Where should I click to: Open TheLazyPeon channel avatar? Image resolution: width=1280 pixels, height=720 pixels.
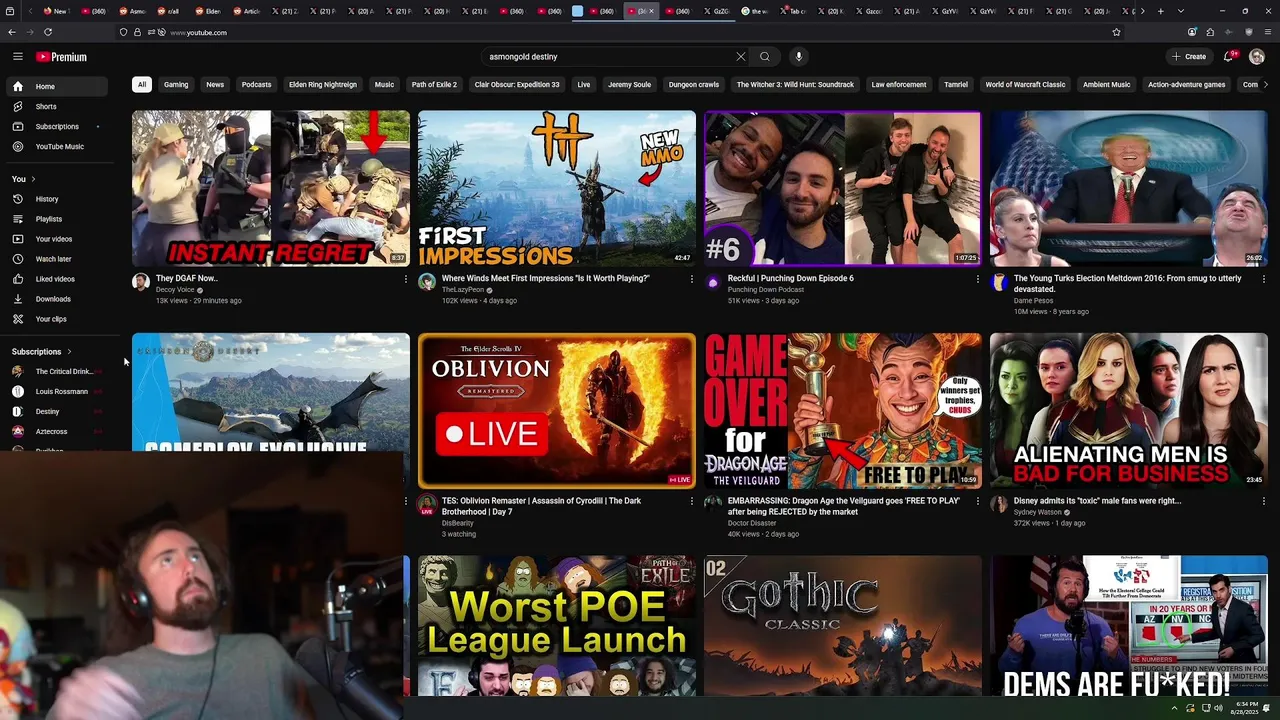coord(427,283)
